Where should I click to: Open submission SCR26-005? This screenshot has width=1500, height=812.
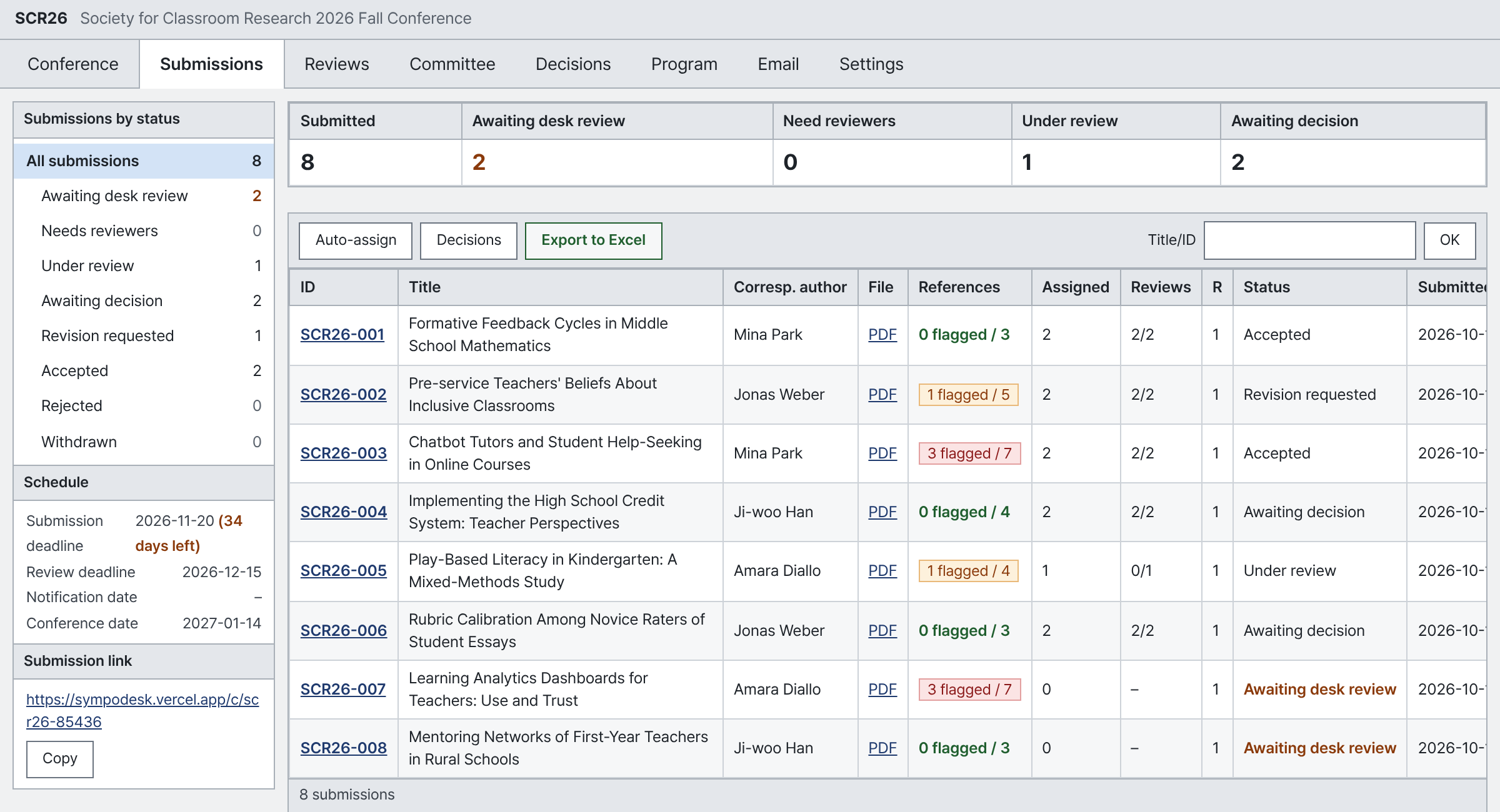tap(343, 571)
